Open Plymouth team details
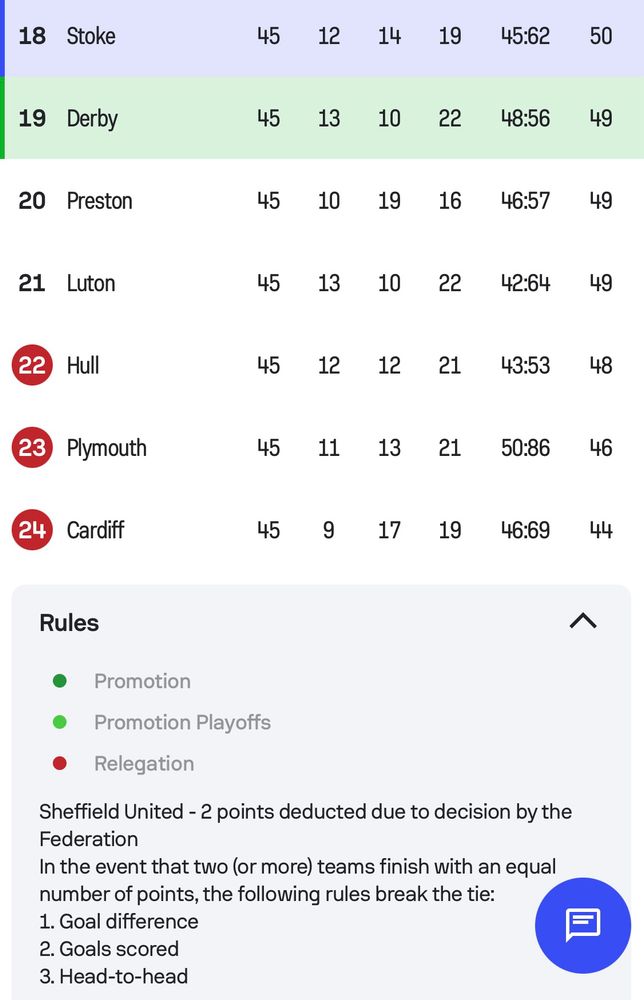 pos(107,447)
